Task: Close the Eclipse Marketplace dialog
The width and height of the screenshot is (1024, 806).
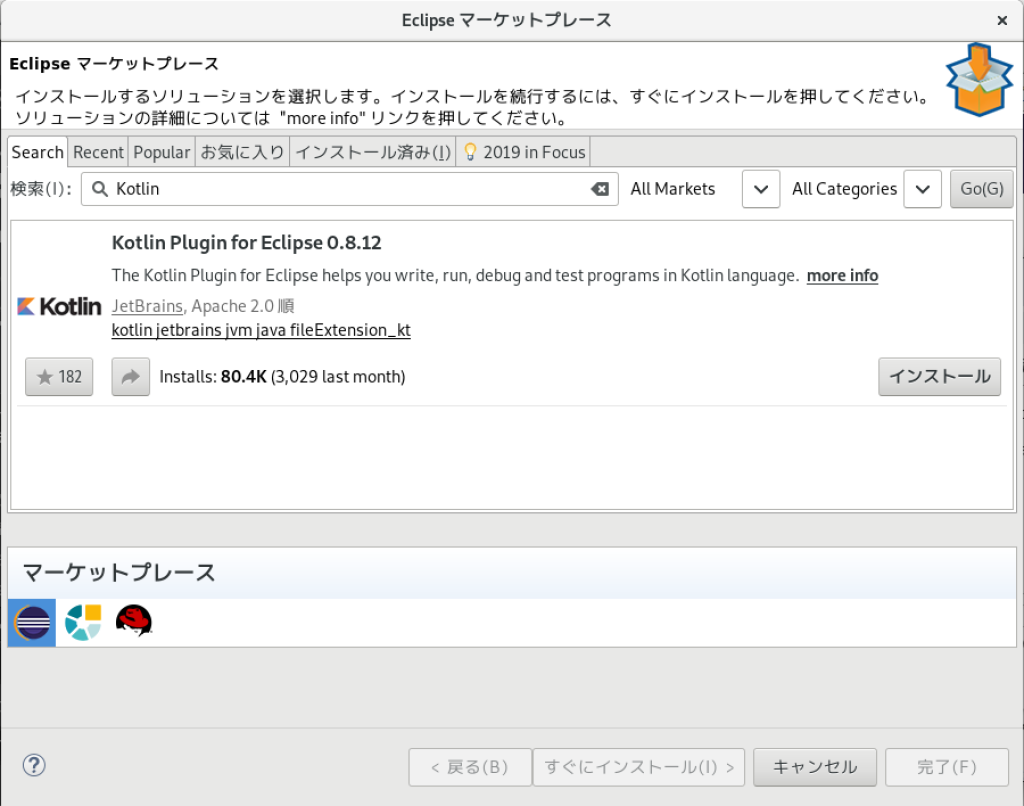Action: point(1002,21)
